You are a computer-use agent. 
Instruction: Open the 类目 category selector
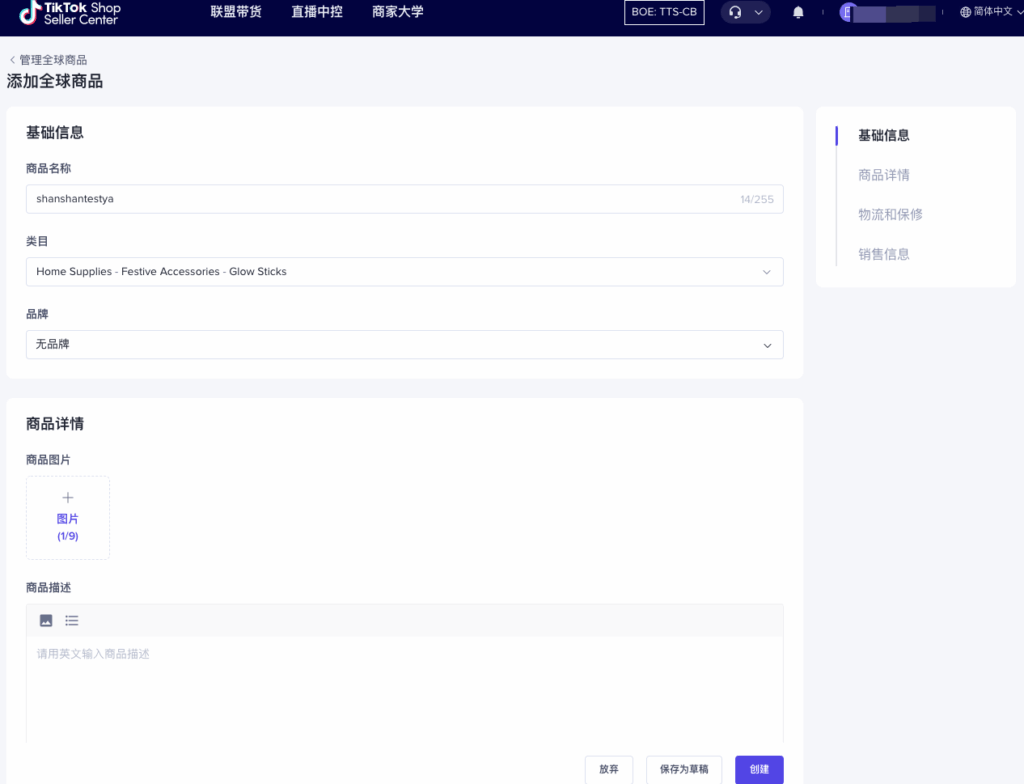pos(404,271)
